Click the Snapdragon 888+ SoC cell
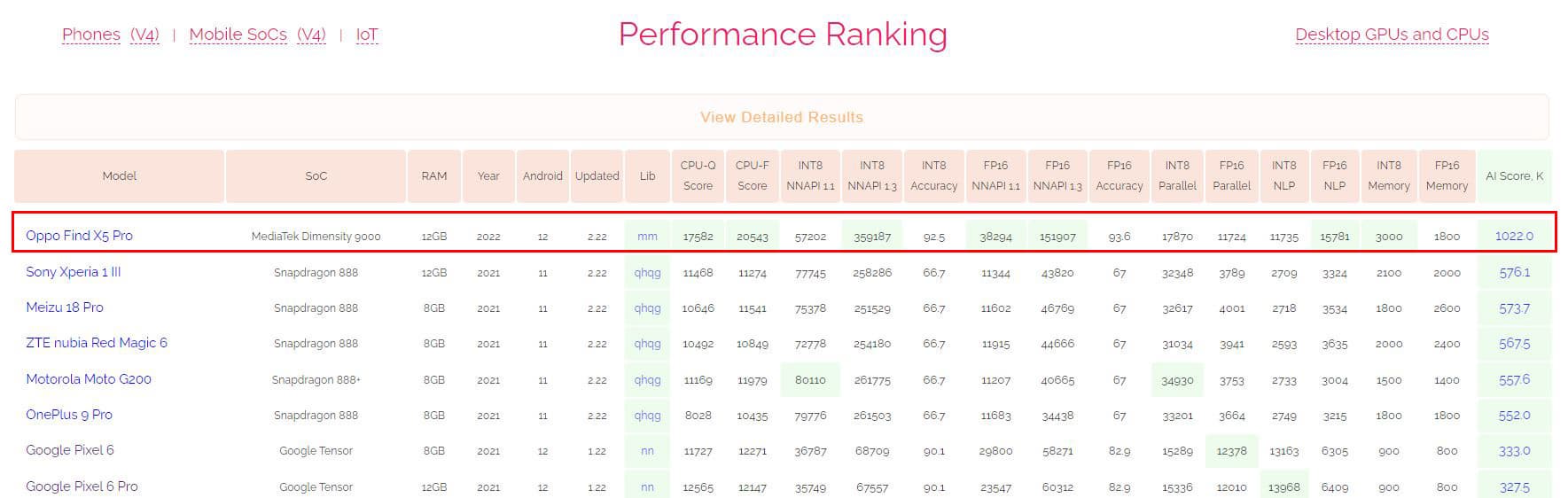 pos(316,379)
